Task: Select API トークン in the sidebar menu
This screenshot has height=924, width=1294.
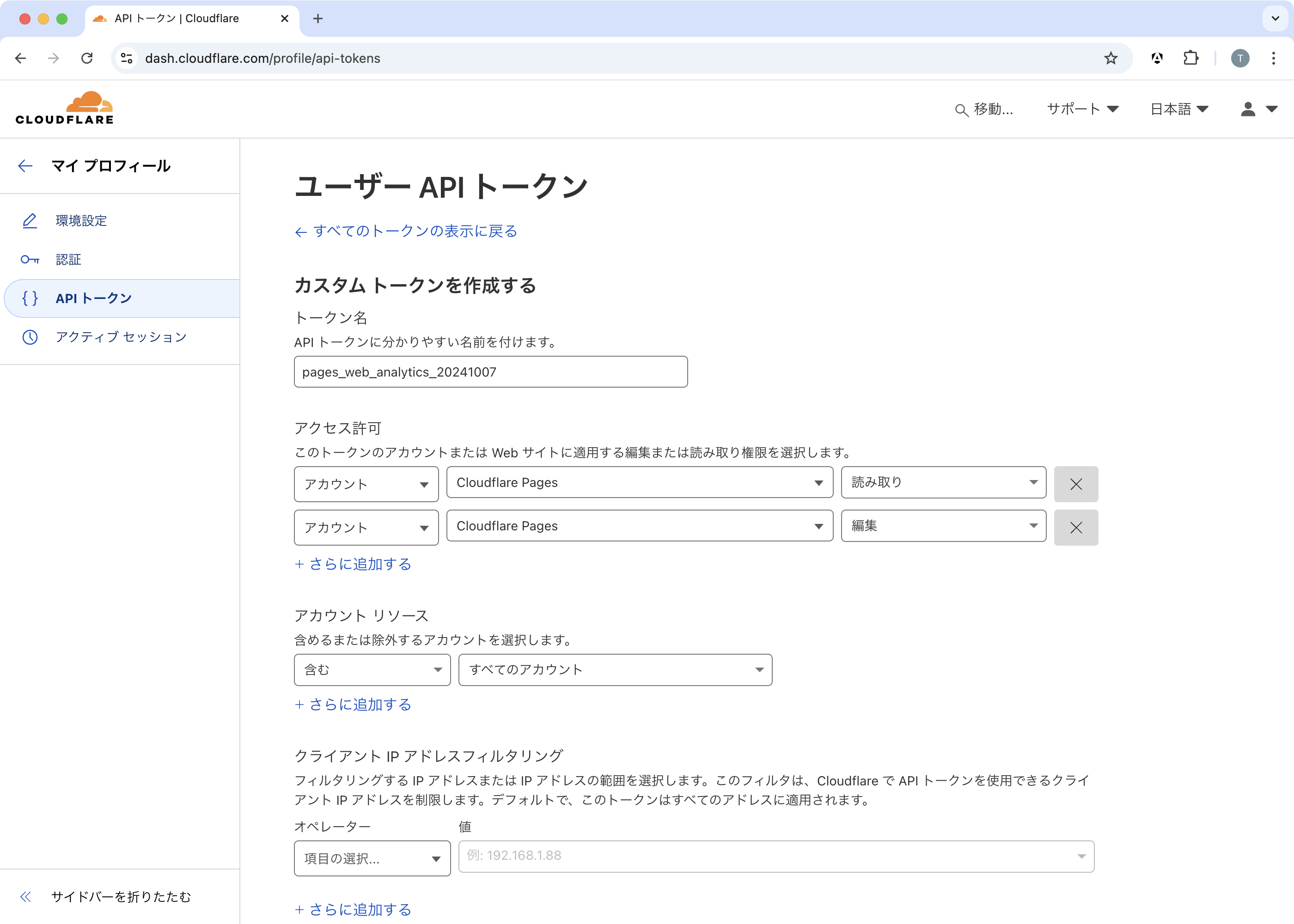Action: (x=93, y=298)
